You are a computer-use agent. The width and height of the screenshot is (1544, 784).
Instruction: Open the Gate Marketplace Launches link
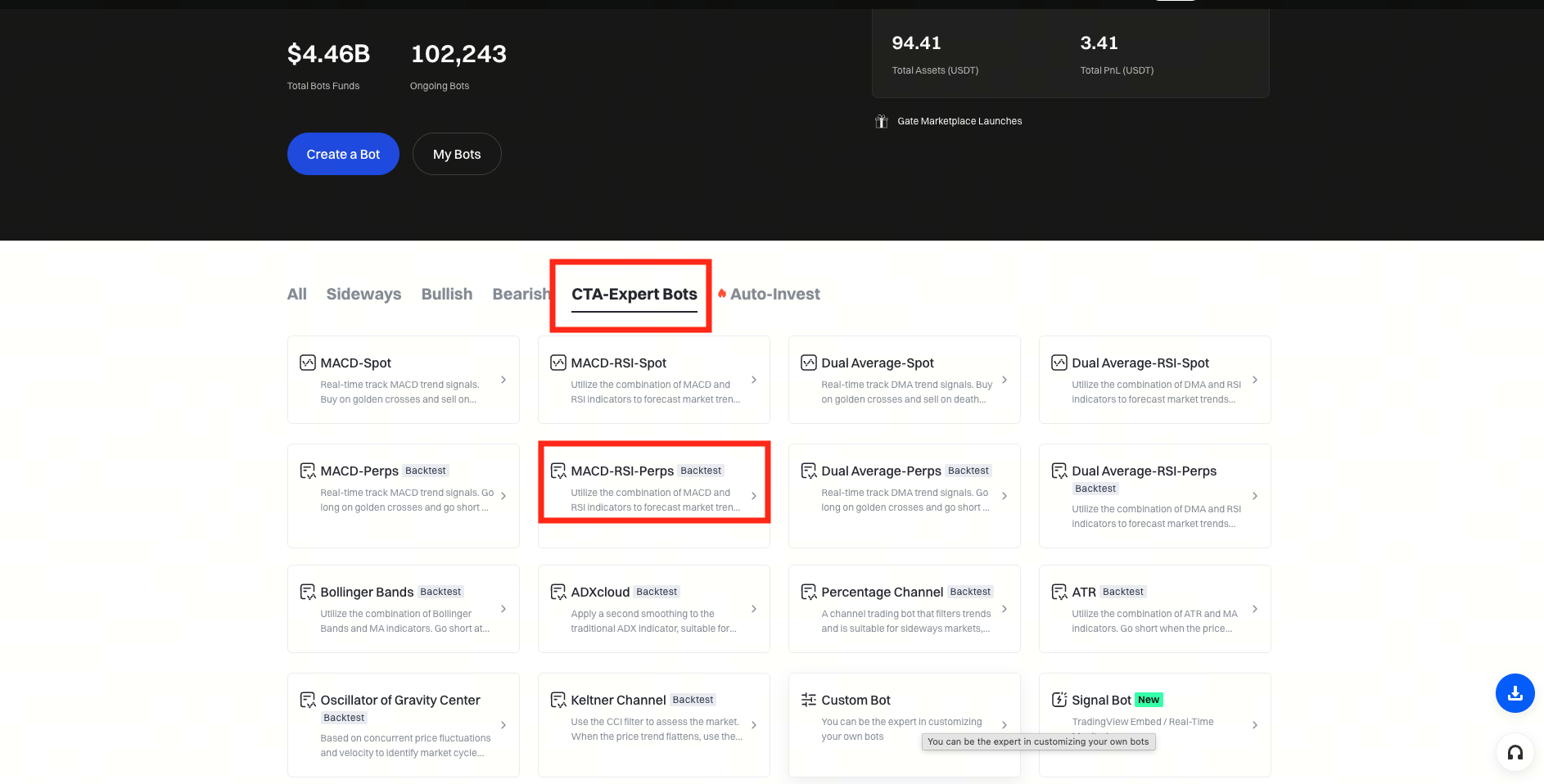click(x=959, y=121)
